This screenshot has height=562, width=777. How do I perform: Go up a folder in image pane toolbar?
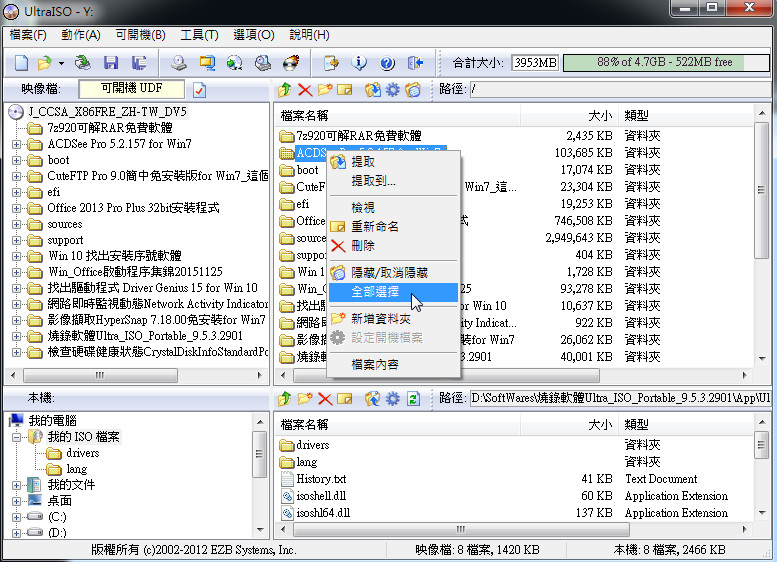[284, 90]
